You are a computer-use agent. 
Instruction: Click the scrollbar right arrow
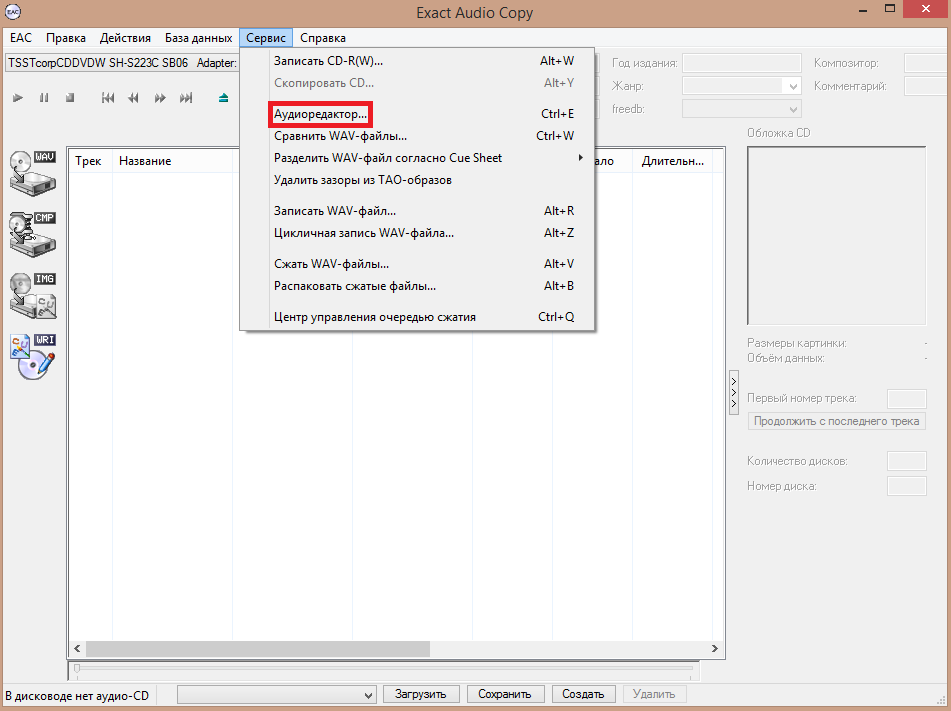pos(714,649)
